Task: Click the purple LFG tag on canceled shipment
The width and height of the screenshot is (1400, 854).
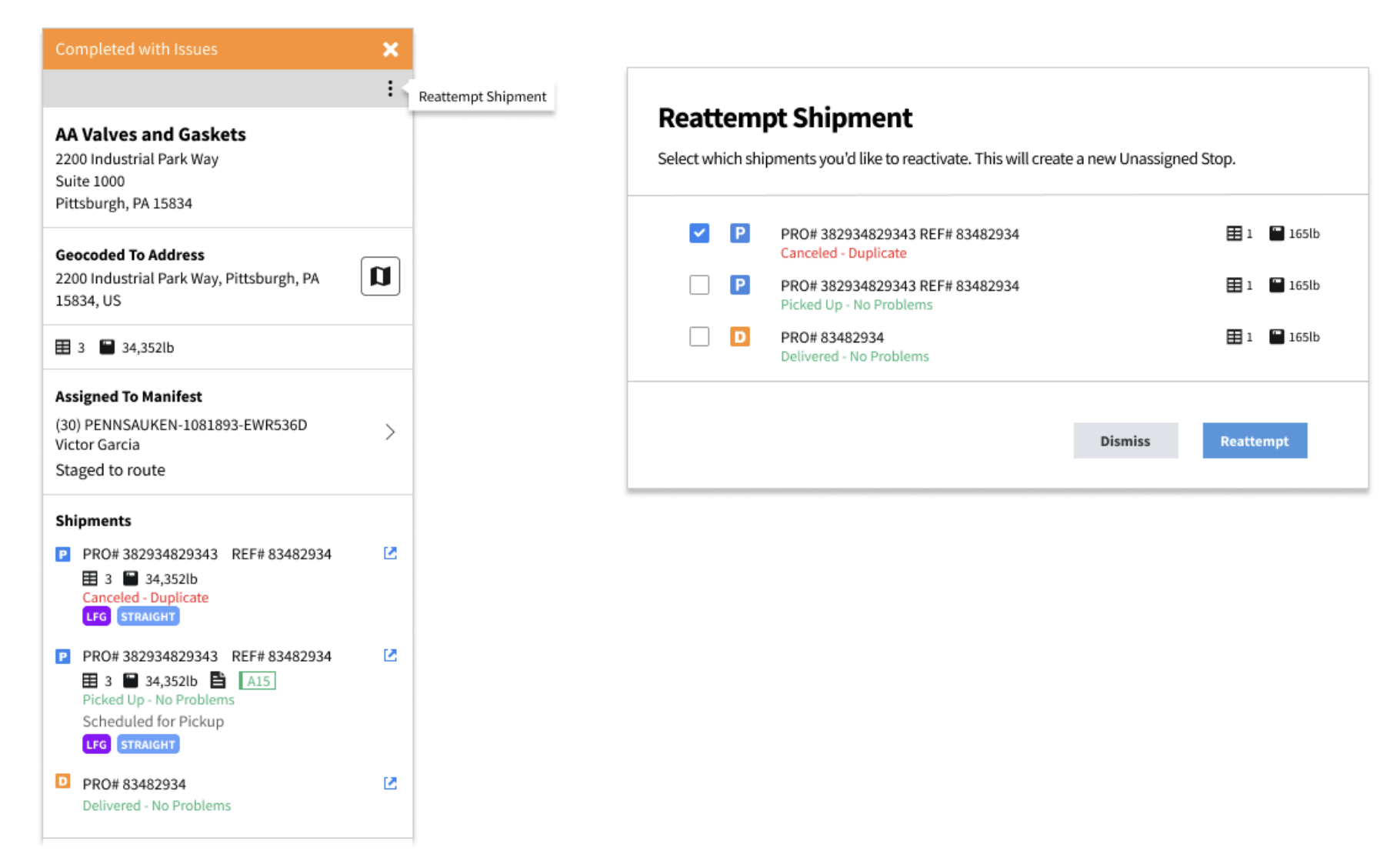Action: point(96,617)
